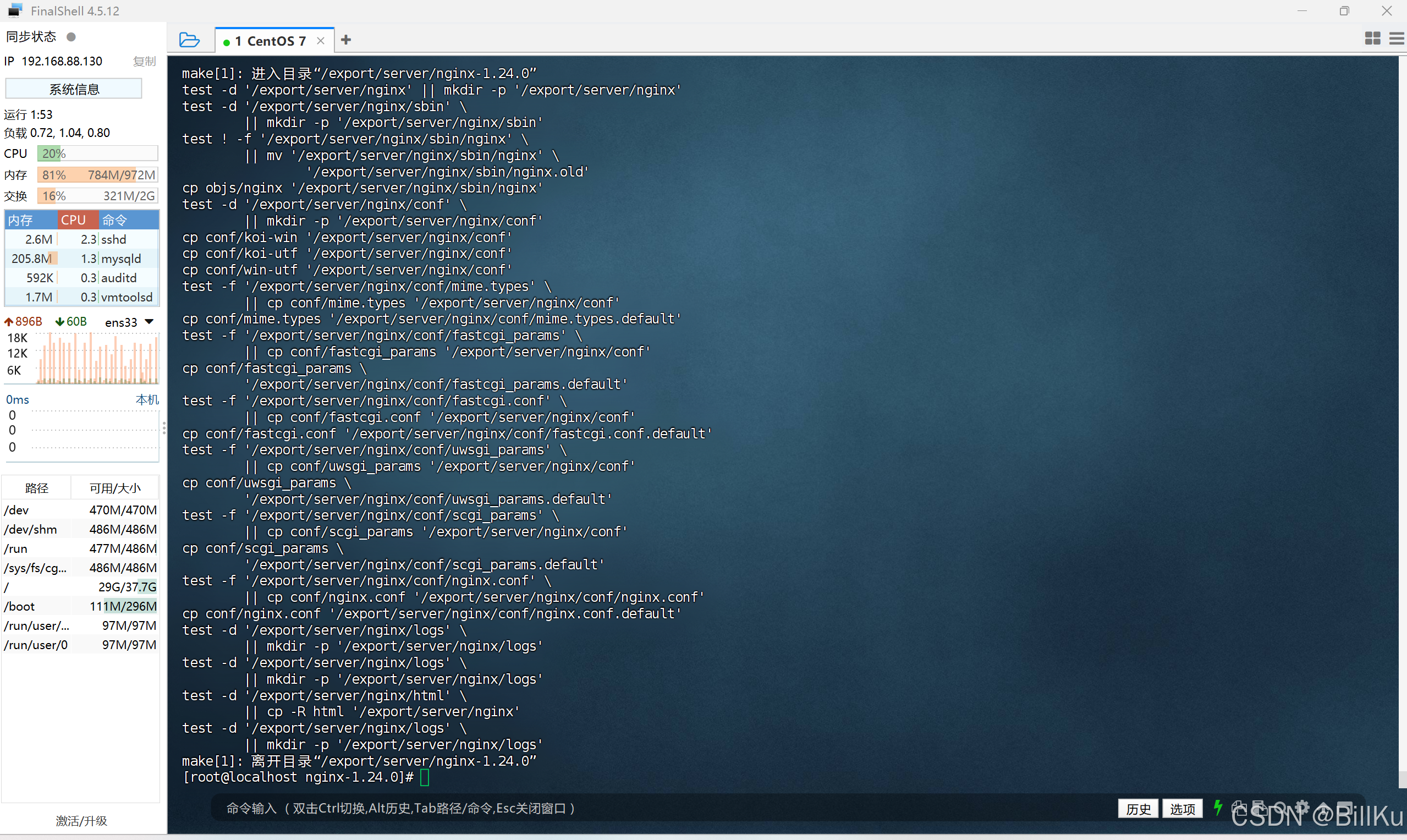Click the 内存 81% memory usage bar
Screen dimensions: 1407x840
(x=97, y=175)
